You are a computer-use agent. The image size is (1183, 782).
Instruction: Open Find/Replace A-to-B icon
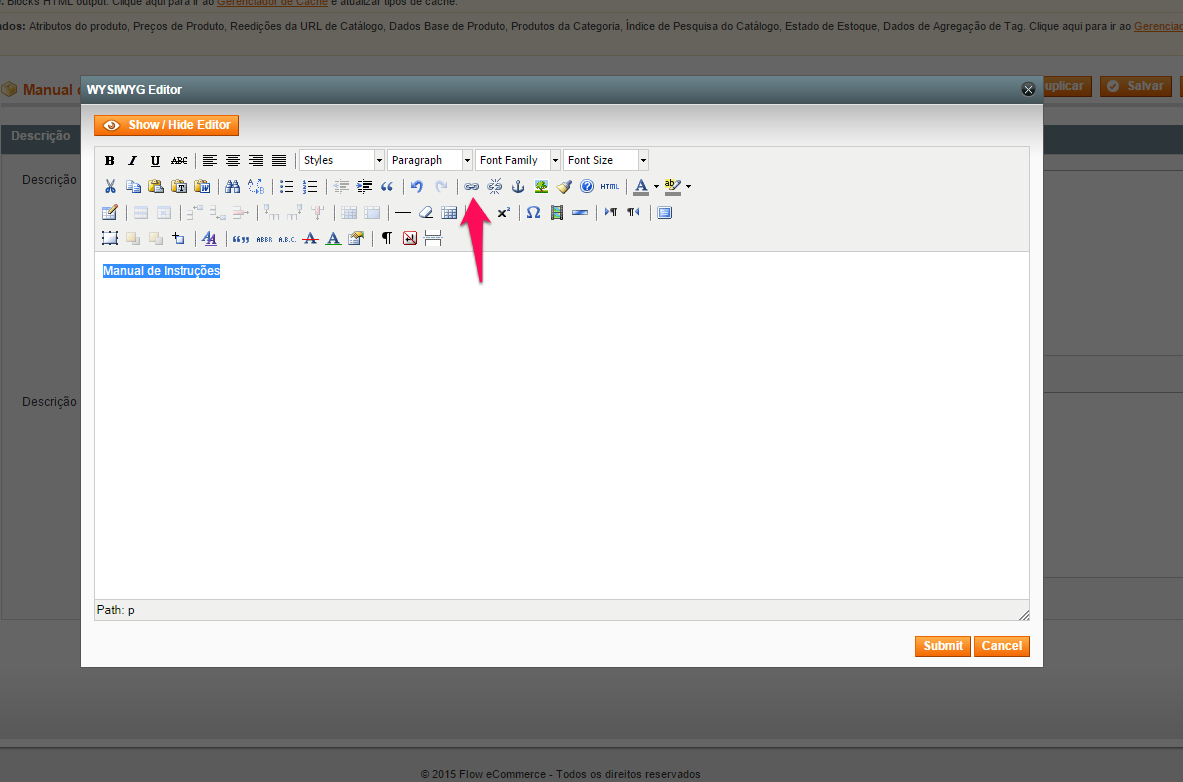256,186
